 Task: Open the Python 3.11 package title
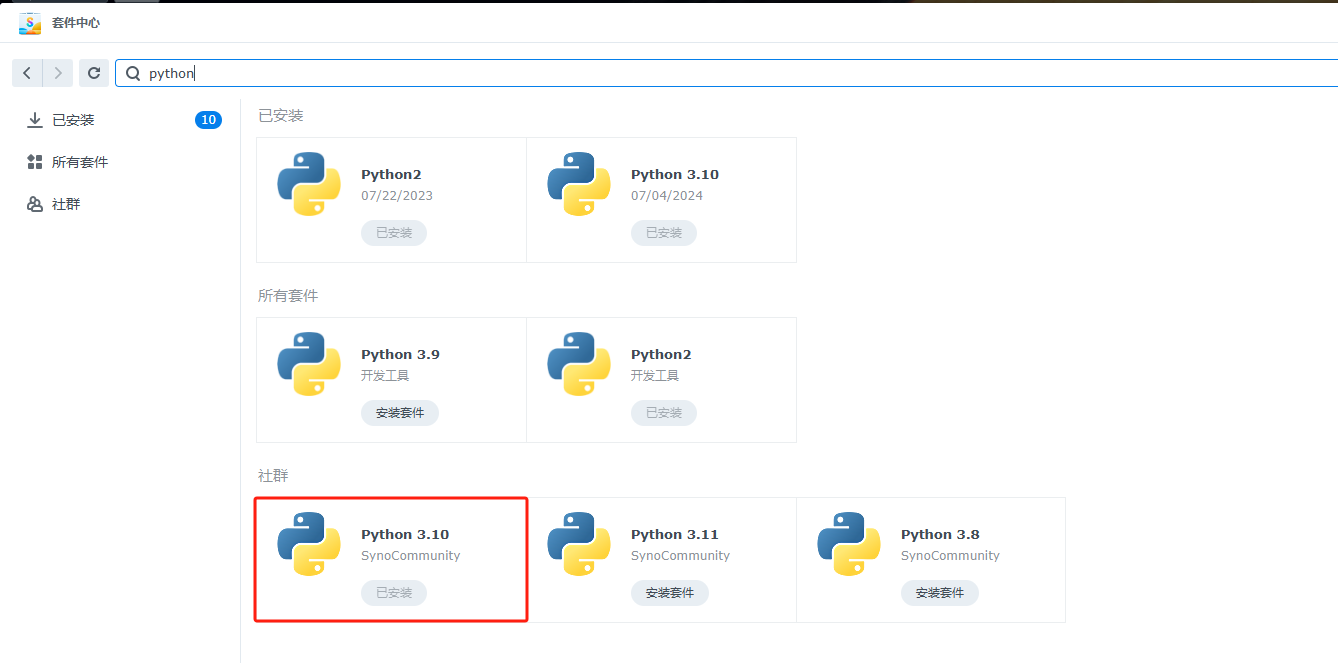(x=675, y=534)
